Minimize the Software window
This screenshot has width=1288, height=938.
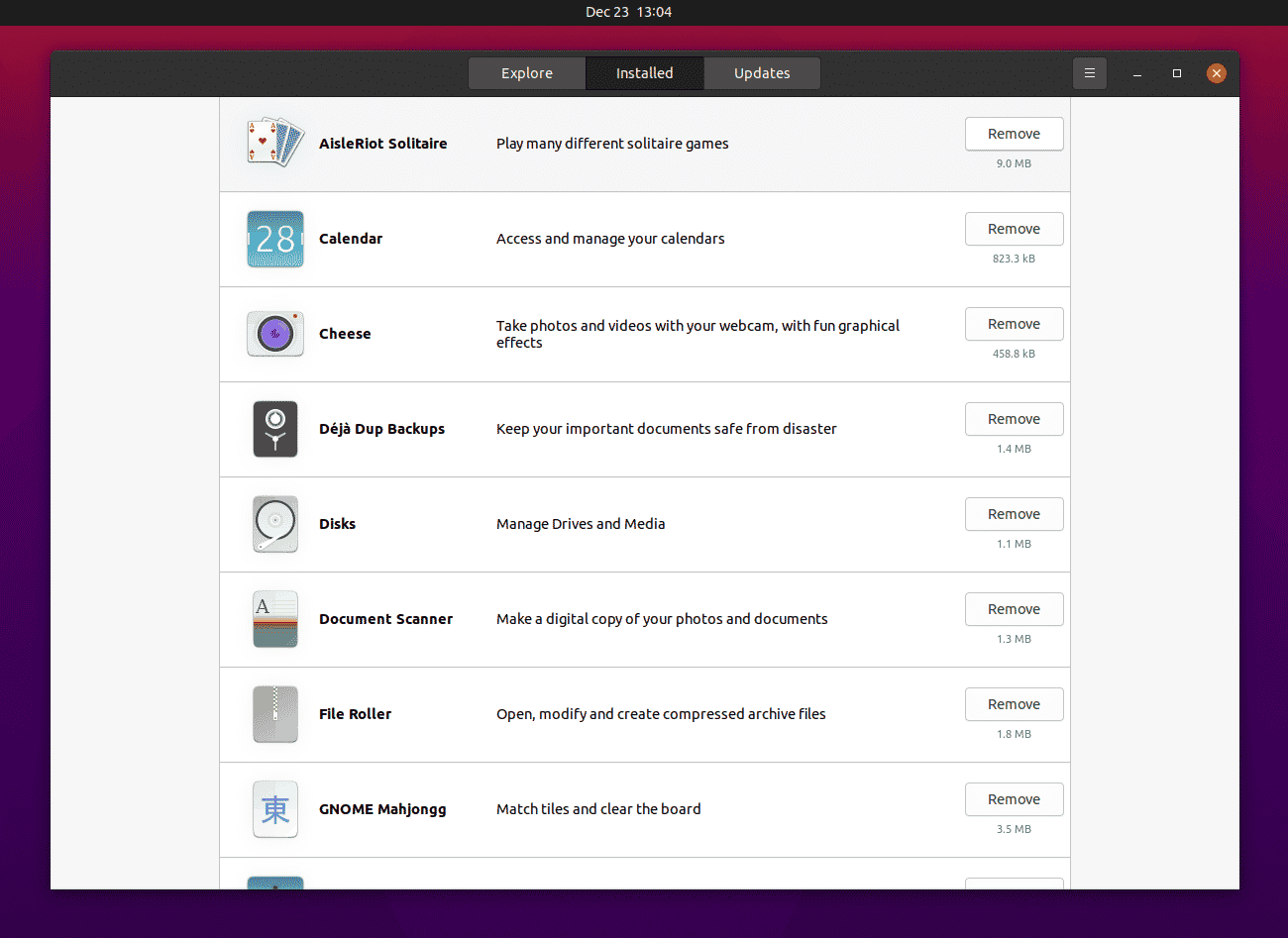pyautogui.click(x=1137, y=73)
